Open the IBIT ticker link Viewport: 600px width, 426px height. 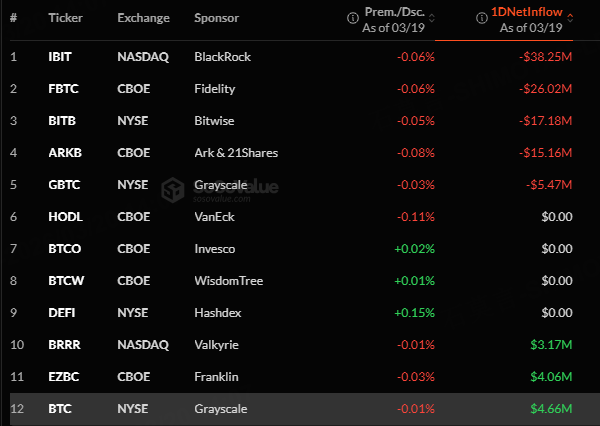pyautogui.click(x=59, y=57)
